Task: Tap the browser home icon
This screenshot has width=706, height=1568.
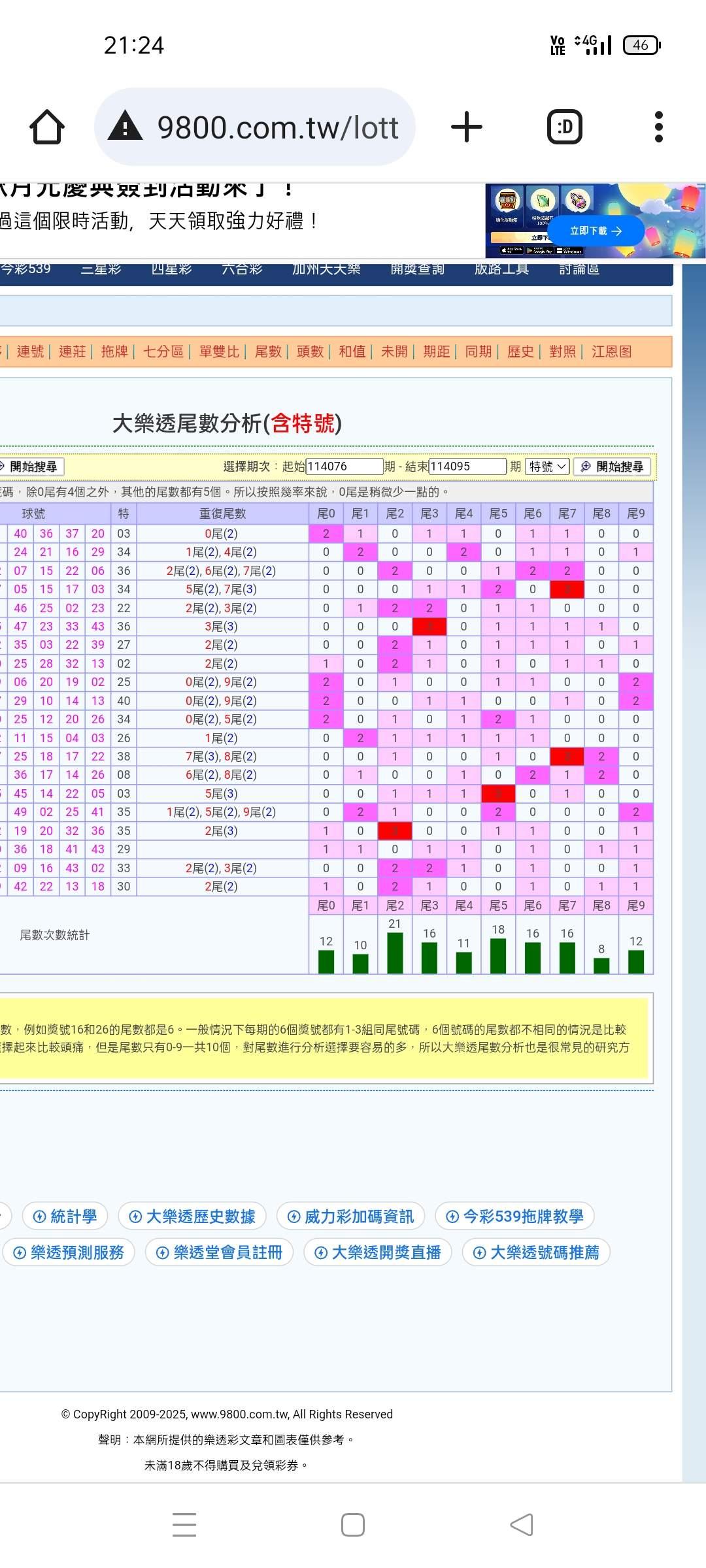Action: pyautogui.click(x=47, y=127)
